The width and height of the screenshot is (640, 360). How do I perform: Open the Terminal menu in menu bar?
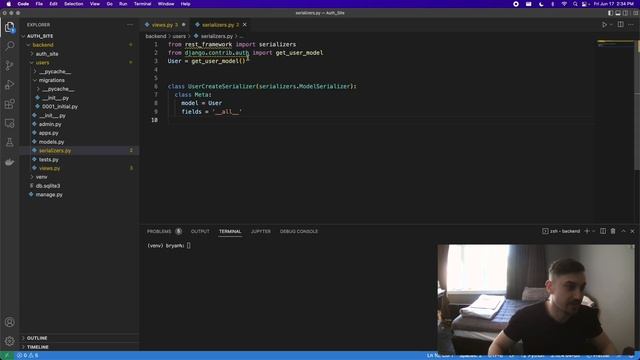142,4
